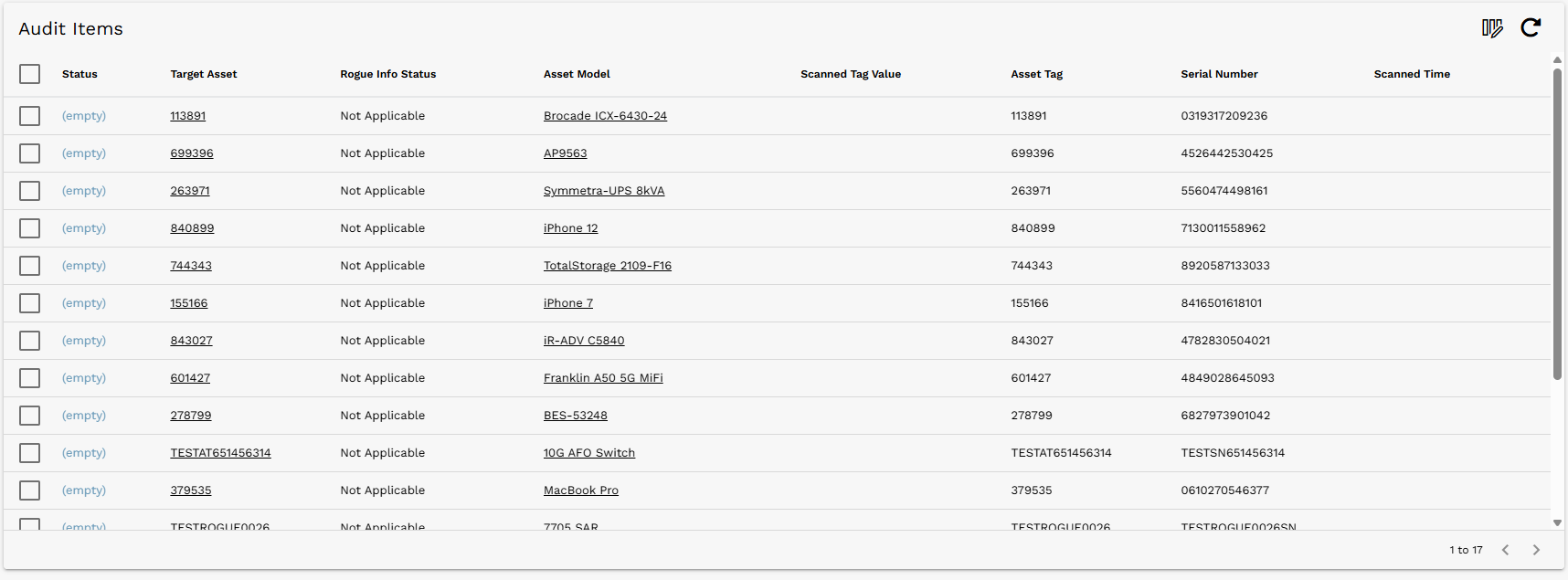Tick checkbox for asset 744343
The image size is (1568, 580).
point(30,266)
